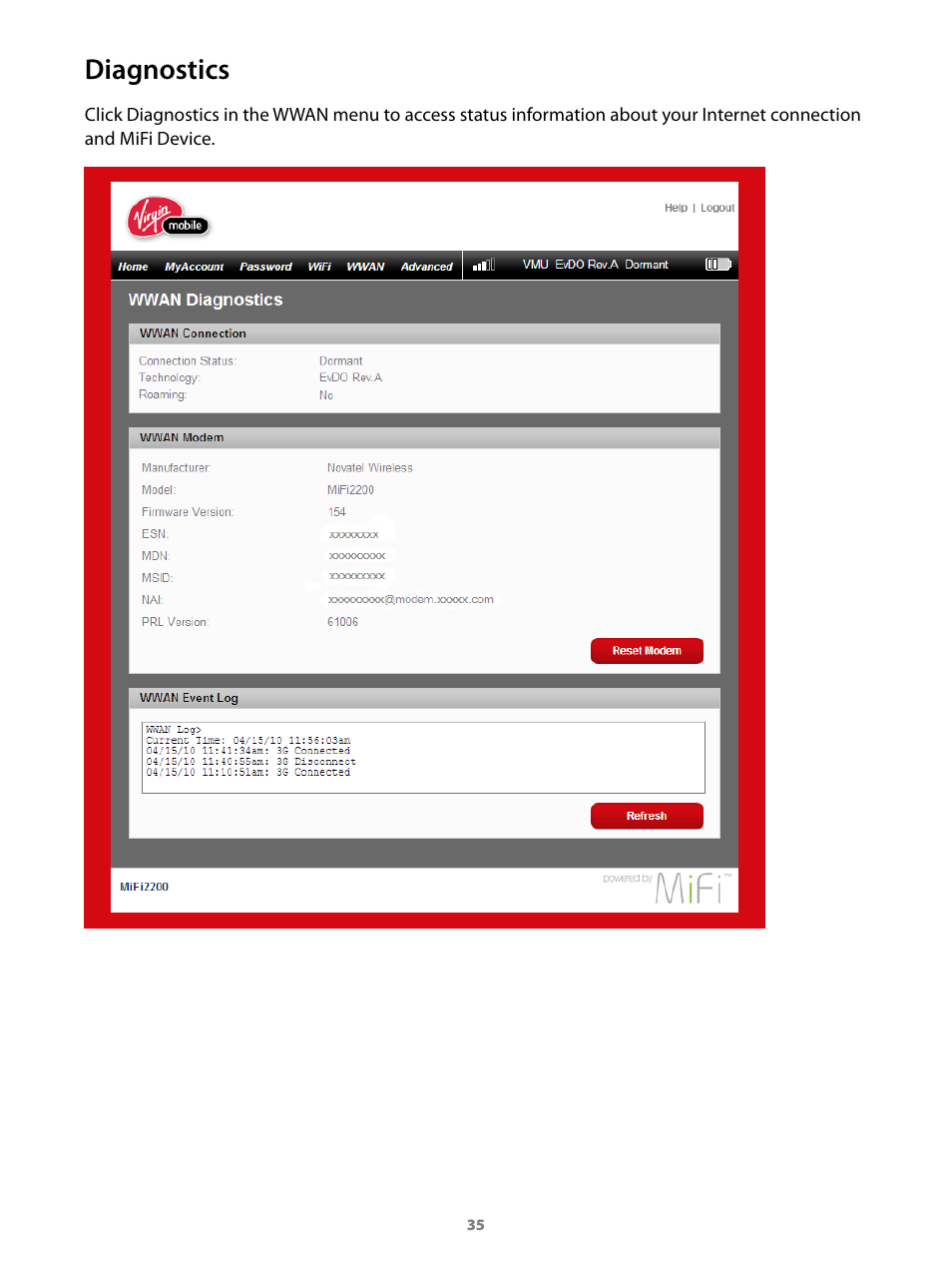Click the WWAN Diagnostics page title
Screen dimensions: 952x1268
click(x=206, y=300)
